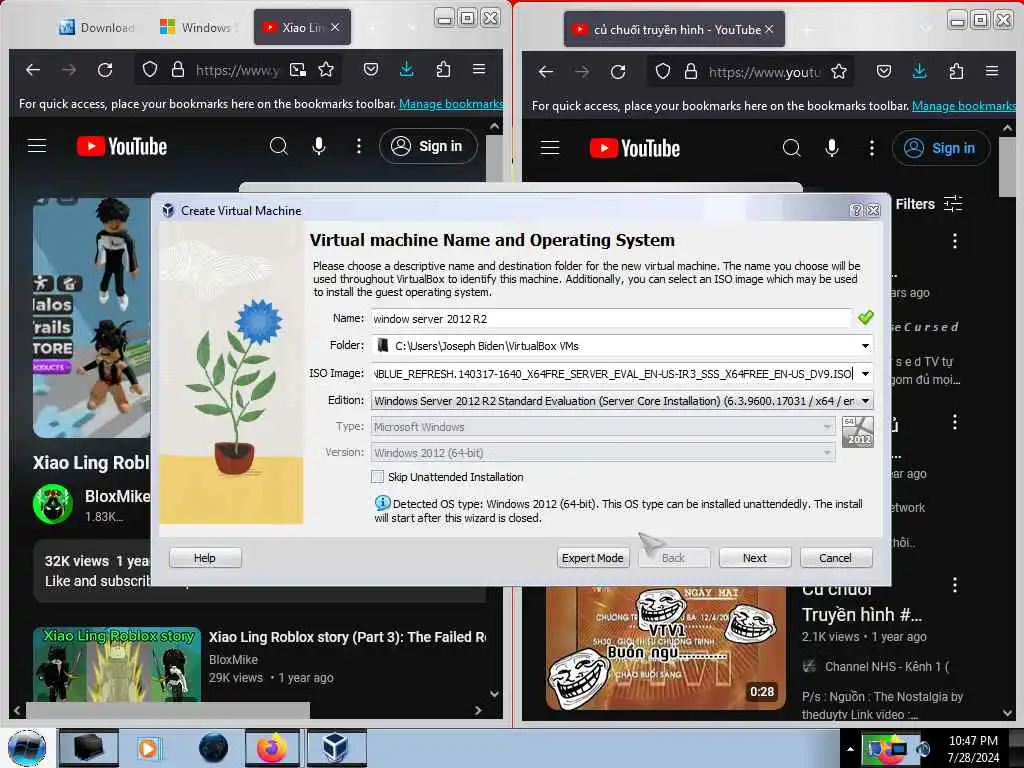Viewport: 1024px width, 768px height.
Task: Close the Xiao Ling tab
Action: coord(335,27)
